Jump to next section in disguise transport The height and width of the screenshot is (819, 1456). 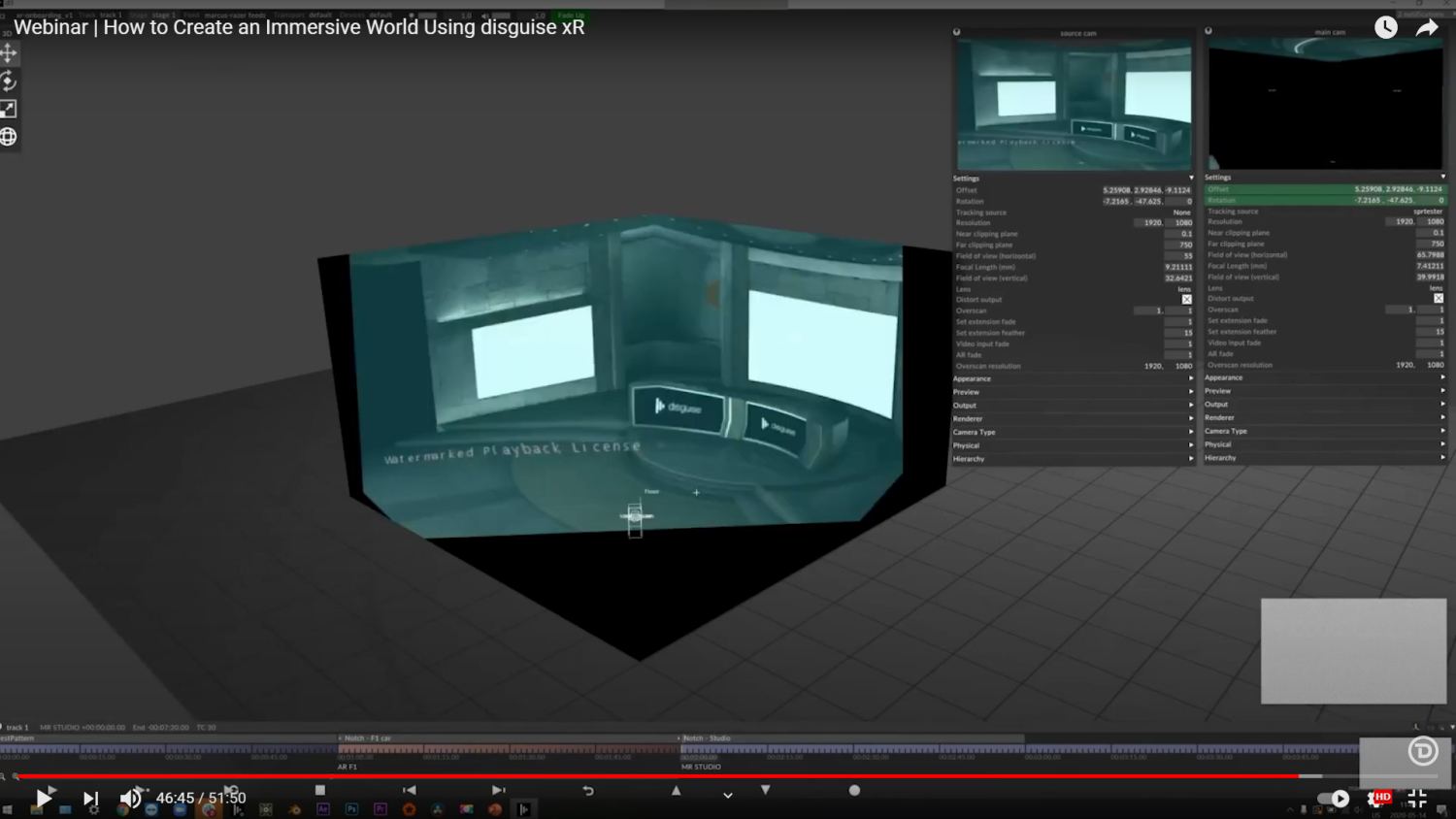point(499,791)
